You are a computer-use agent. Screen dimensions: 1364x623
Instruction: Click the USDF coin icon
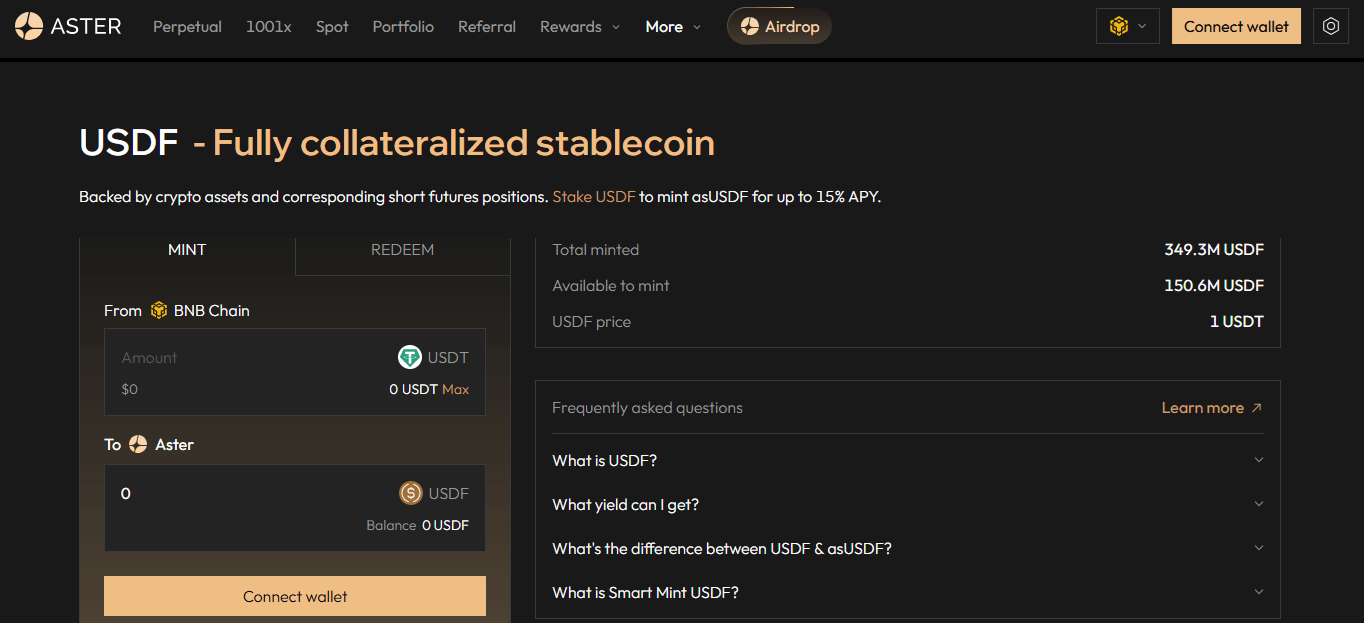410,493
